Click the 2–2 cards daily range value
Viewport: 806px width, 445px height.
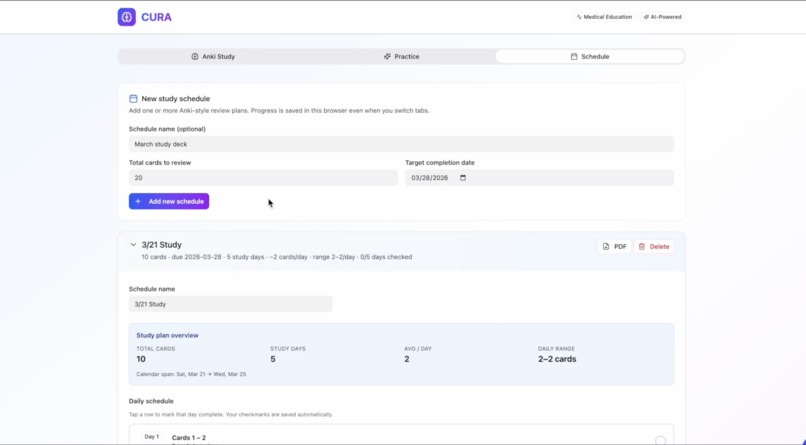click(557, 359)
